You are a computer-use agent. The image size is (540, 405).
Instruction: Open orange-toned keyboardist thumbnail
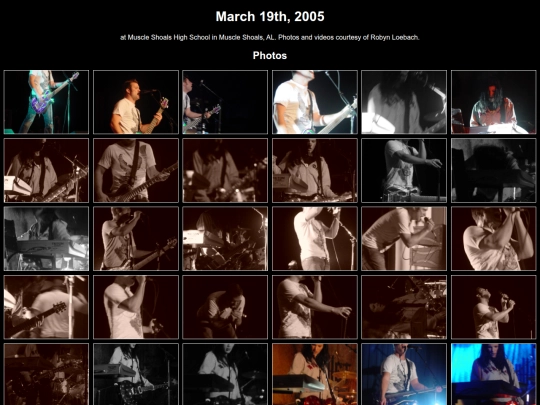[315, 374]
